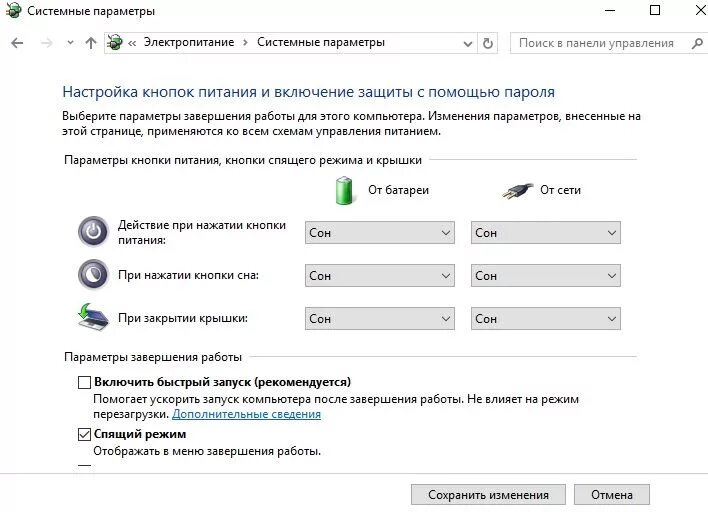708x512 pixels.
Task: Click the back navigation arrow
Action: click(16, 43)
